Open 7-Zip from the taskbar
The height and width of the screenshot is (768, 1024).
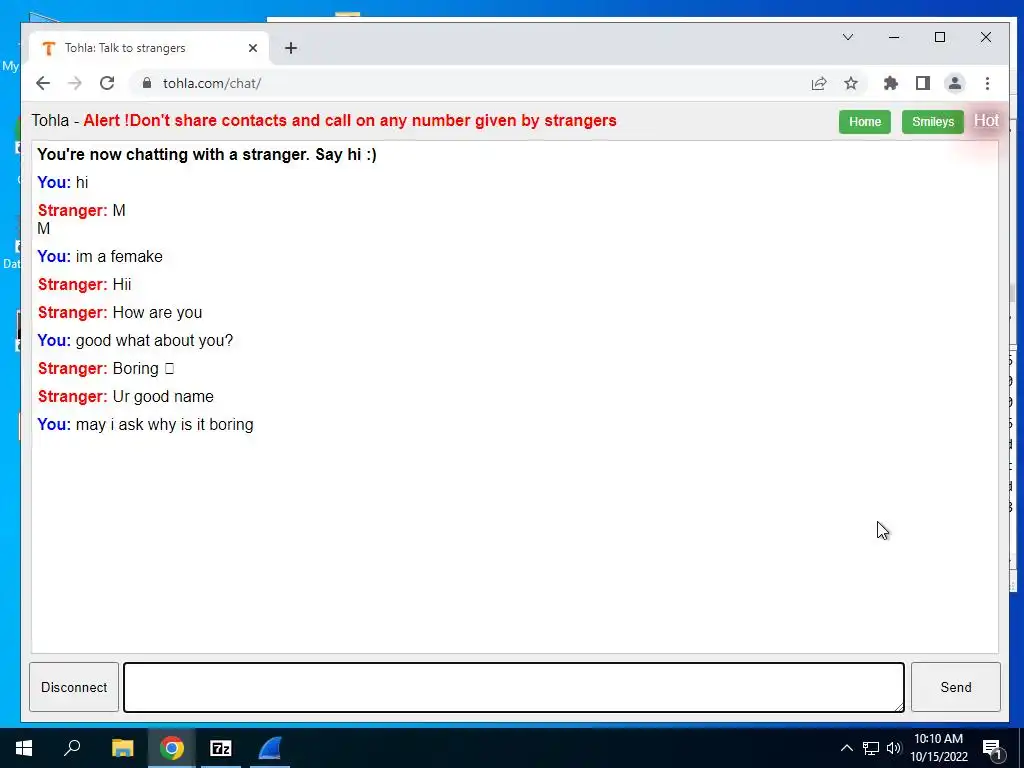tap(221, 748)
